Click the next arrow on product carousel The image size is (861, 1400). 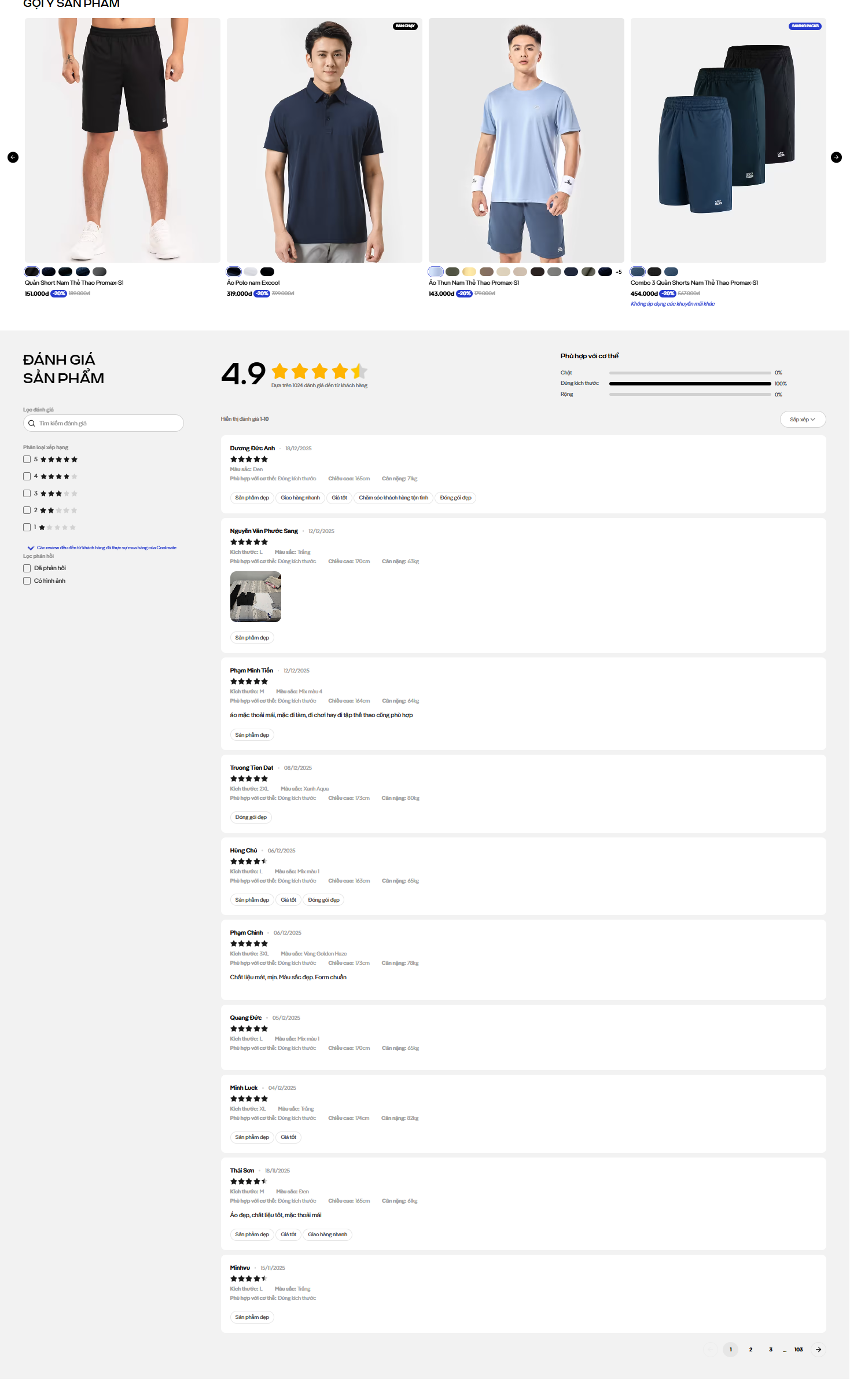click(836, 157)
